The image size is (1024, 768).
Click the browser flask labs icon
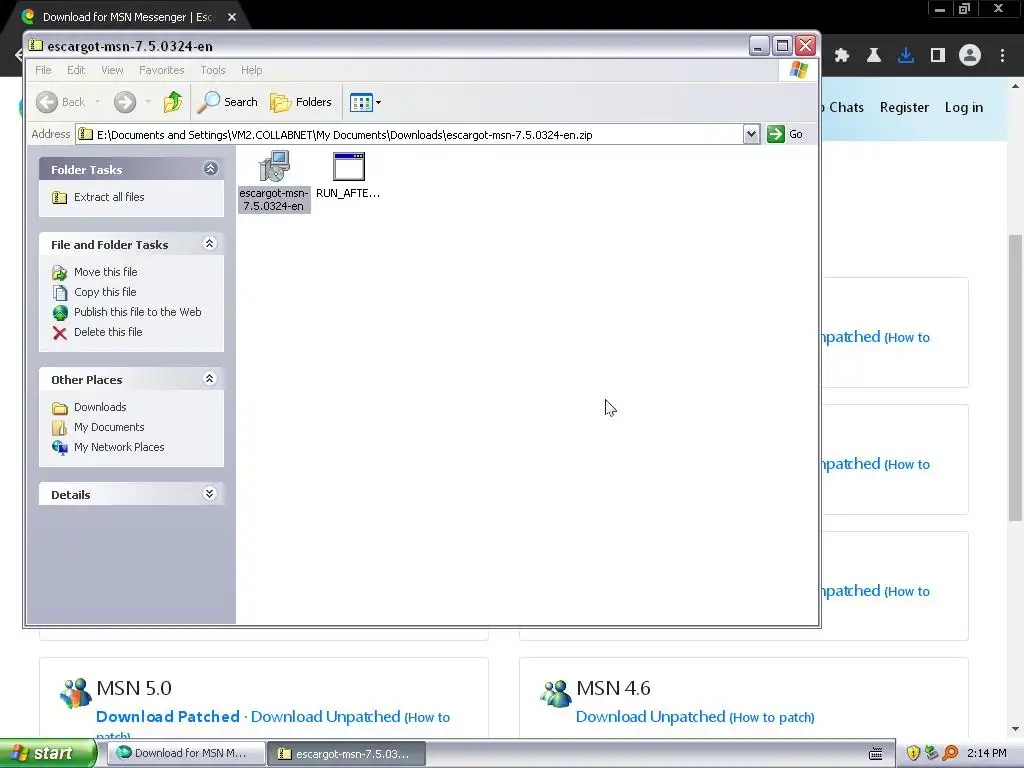(874, 56)
